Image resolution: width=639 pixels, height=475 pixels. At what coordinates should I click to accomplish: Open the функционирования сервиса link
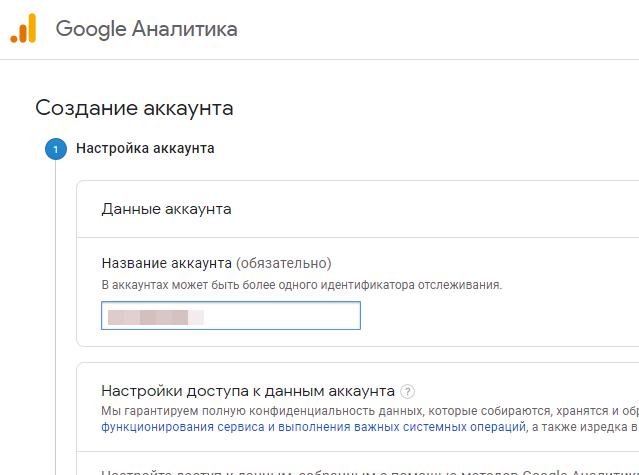pos(182,426)
